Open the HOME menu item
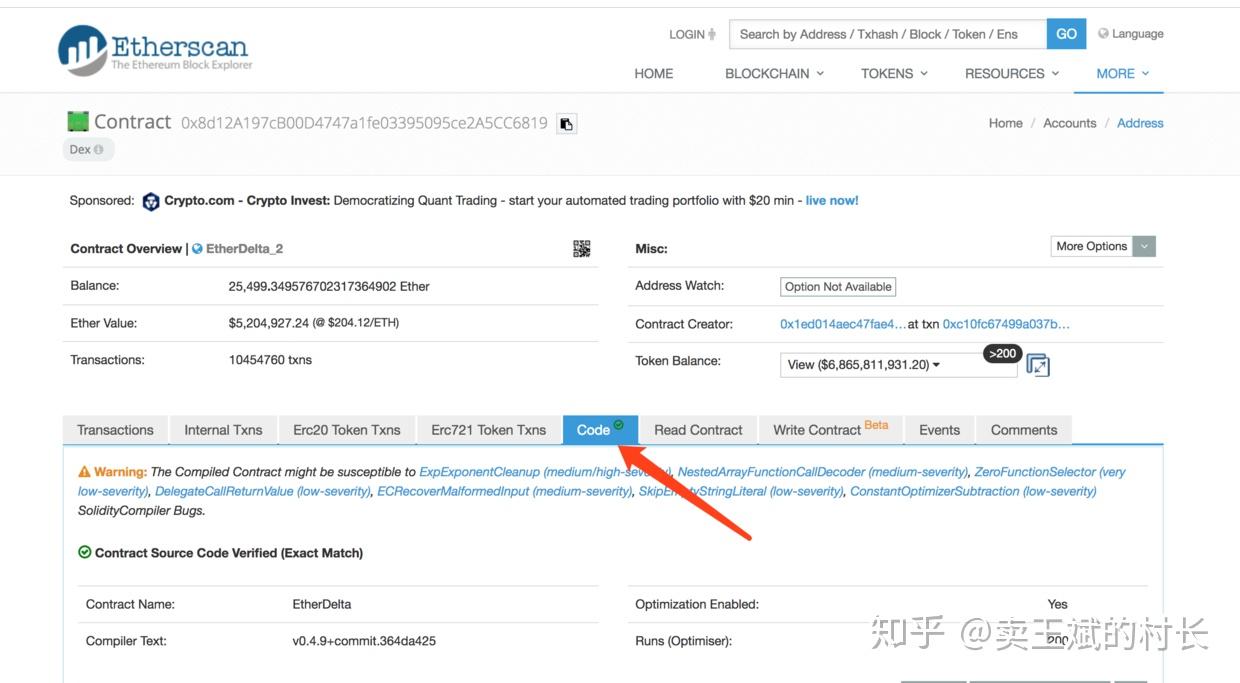 [654, 74]
